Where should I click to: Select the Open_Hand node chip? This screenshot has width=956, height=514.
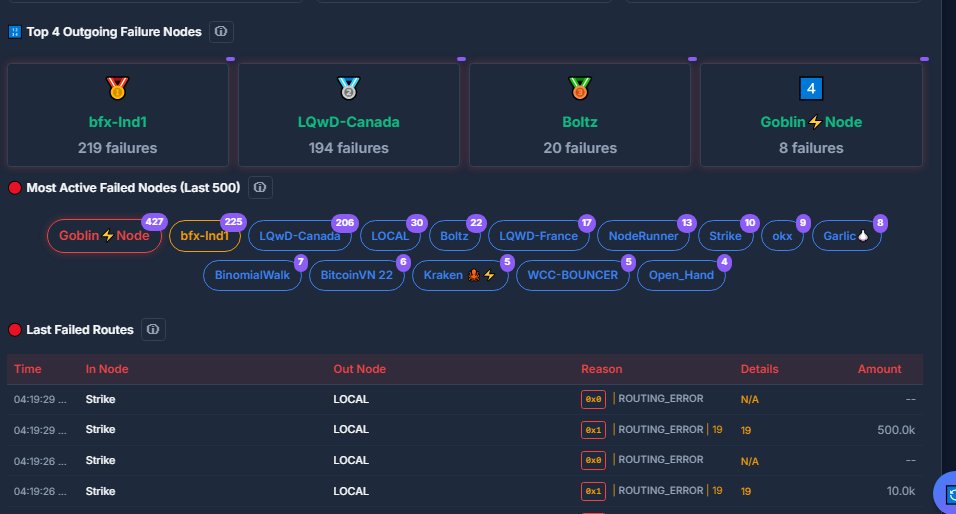[x=681, y=275]
